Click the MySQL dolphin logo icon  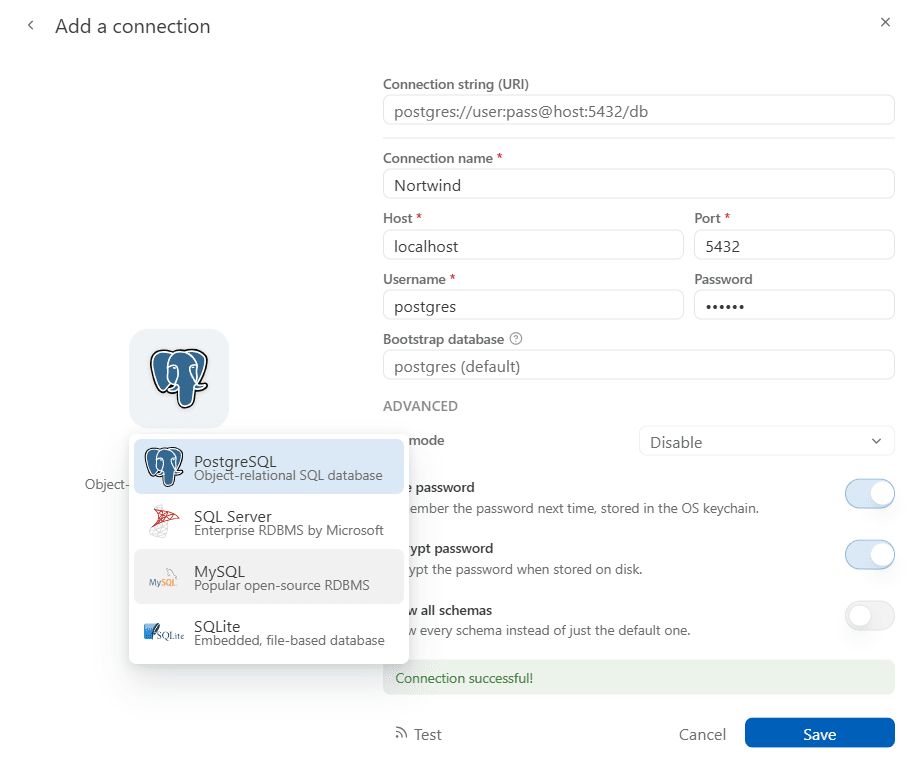pos(163,577)
